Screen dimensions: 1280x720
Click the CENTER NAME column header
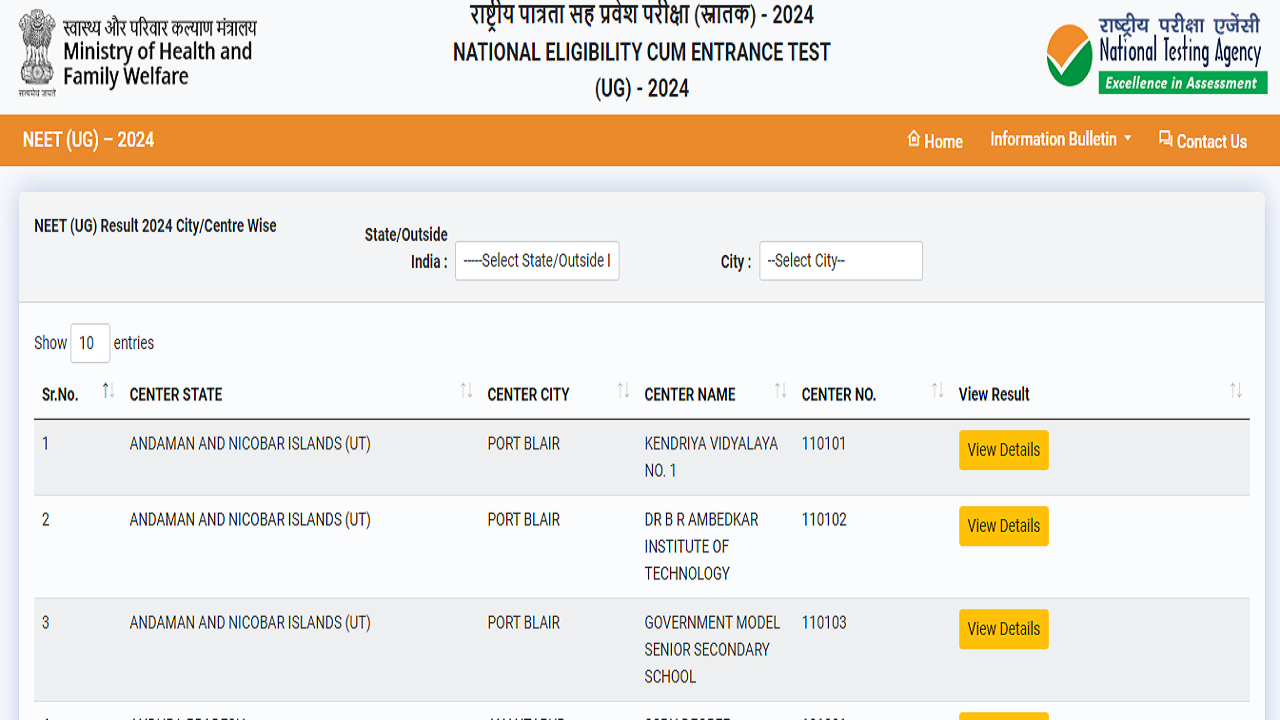690,394
